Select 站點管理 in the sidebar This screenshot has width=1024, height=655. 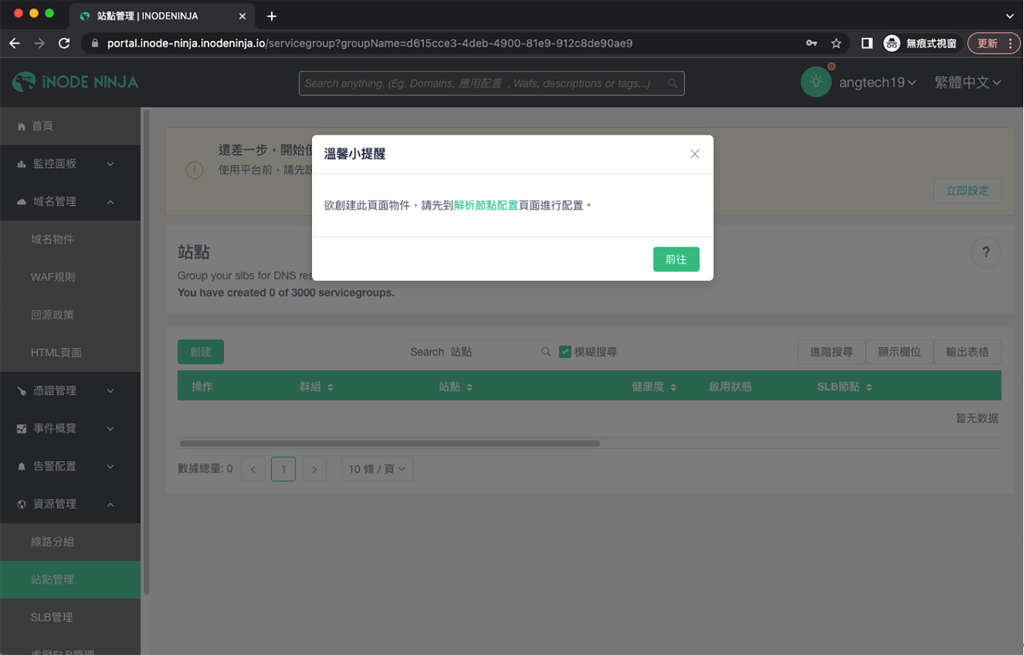point(70,580)
